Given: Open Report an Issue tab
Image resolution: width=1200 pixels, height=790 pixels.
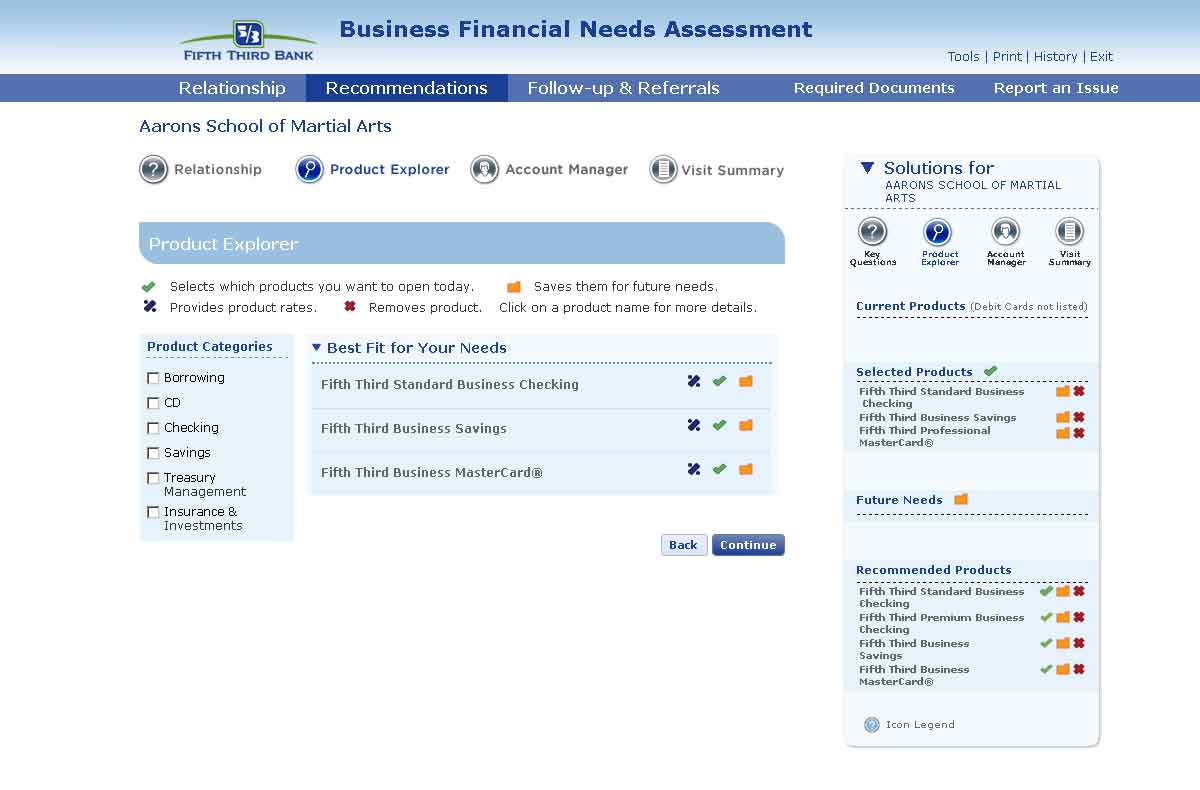Looking at the screenshot, I should [1056, 88].
